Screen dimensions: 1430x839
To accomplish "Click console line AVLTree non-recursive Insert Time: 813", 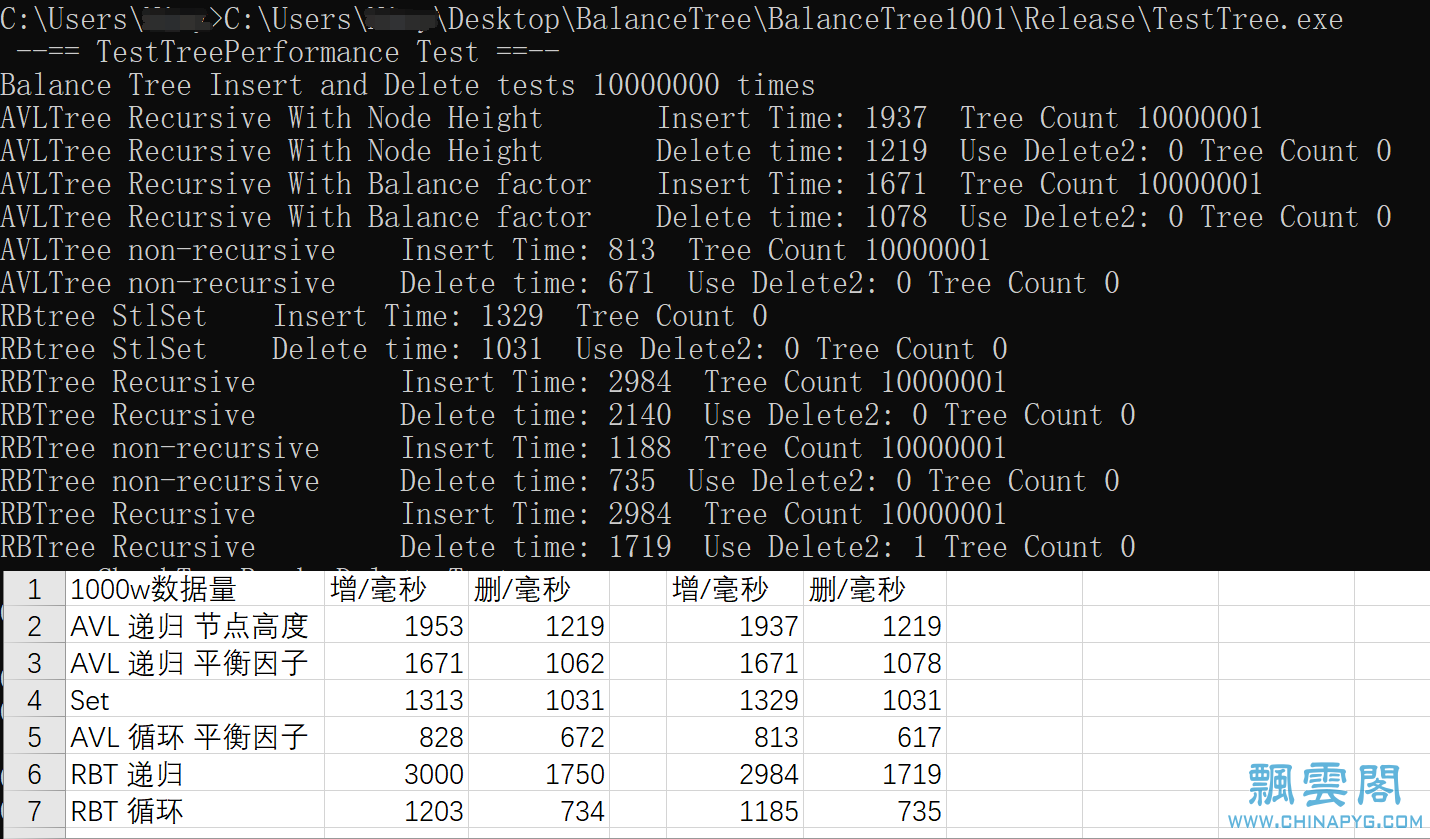I will 496,250.
